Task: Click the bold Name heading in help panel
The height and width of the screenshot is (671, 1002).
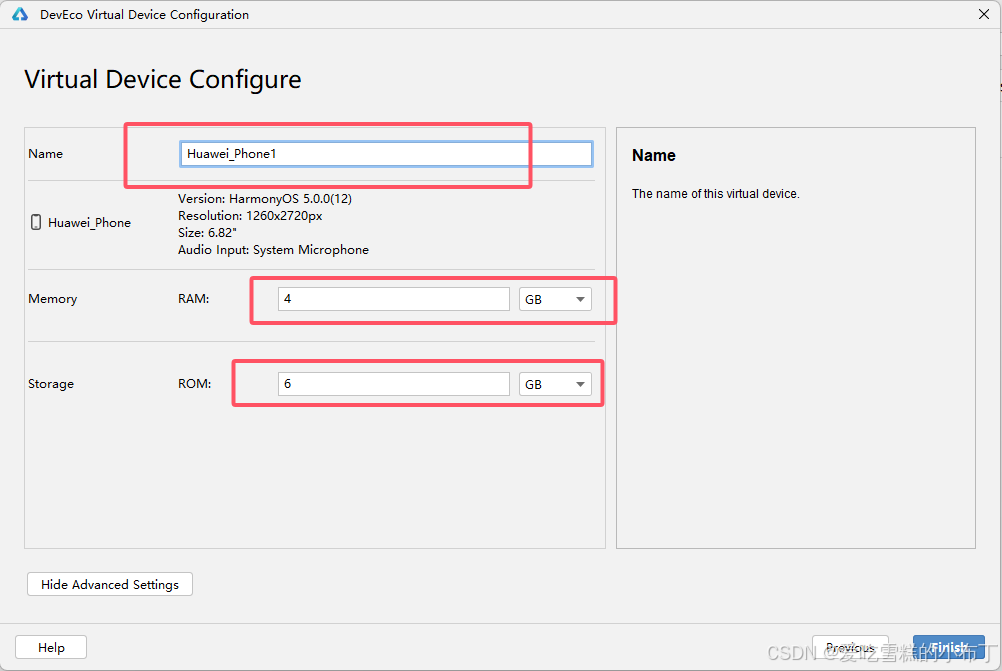Action: pyautogui.click(x=654, y=155)
